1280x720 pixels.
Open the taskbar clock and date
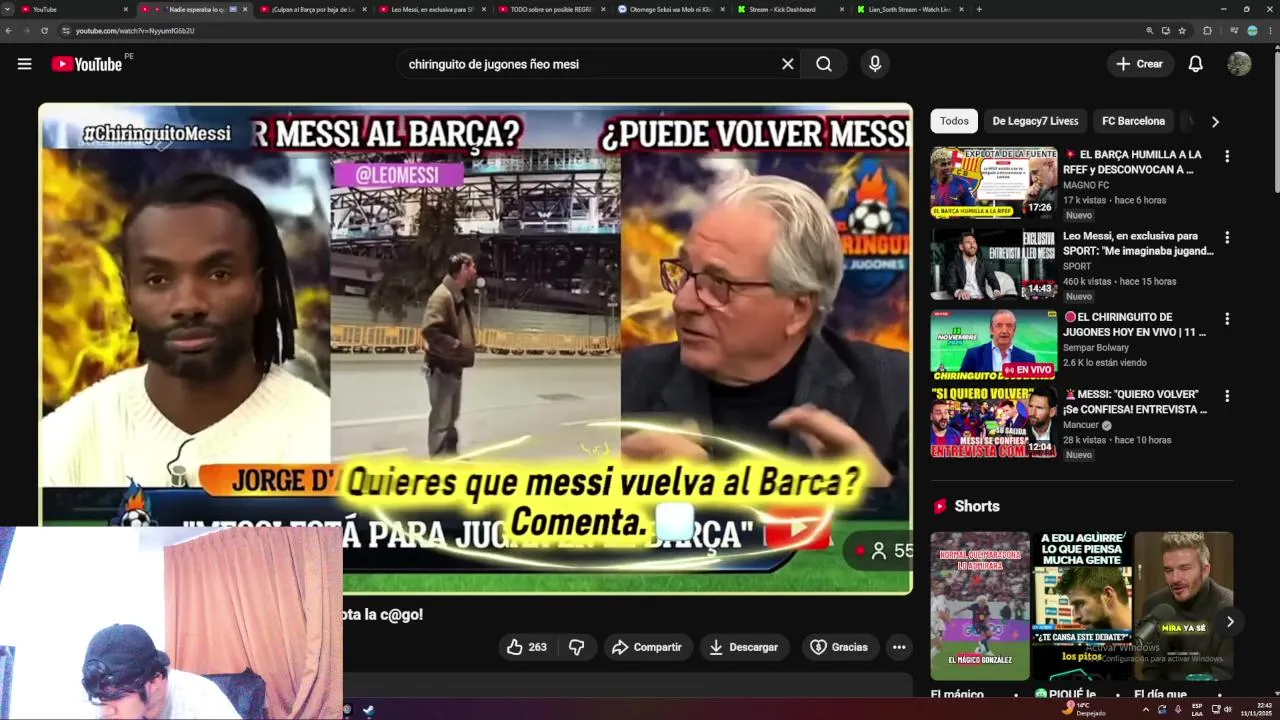click(x=1256, y=709)
